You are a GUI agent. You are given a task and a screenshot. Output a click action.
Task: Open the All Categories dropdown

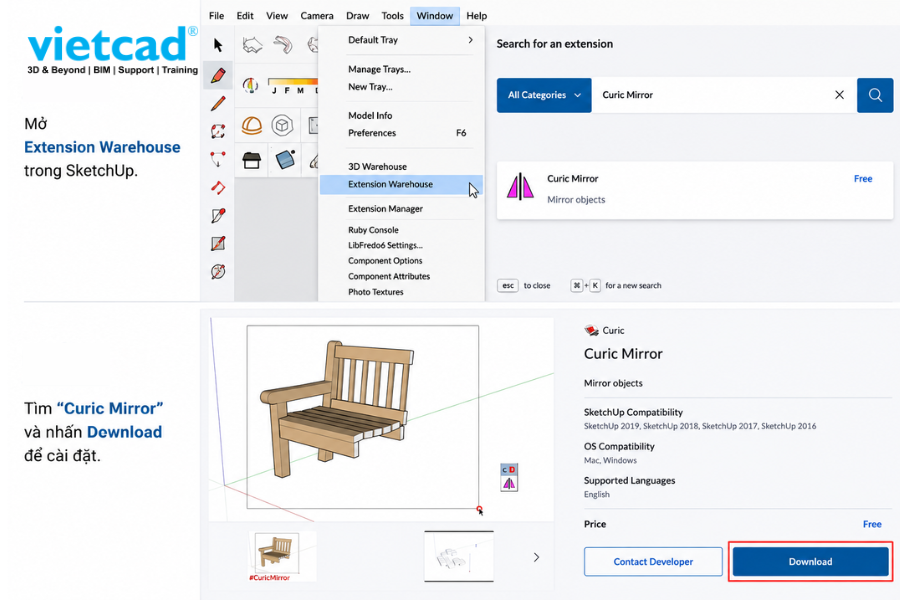[544, 95]
